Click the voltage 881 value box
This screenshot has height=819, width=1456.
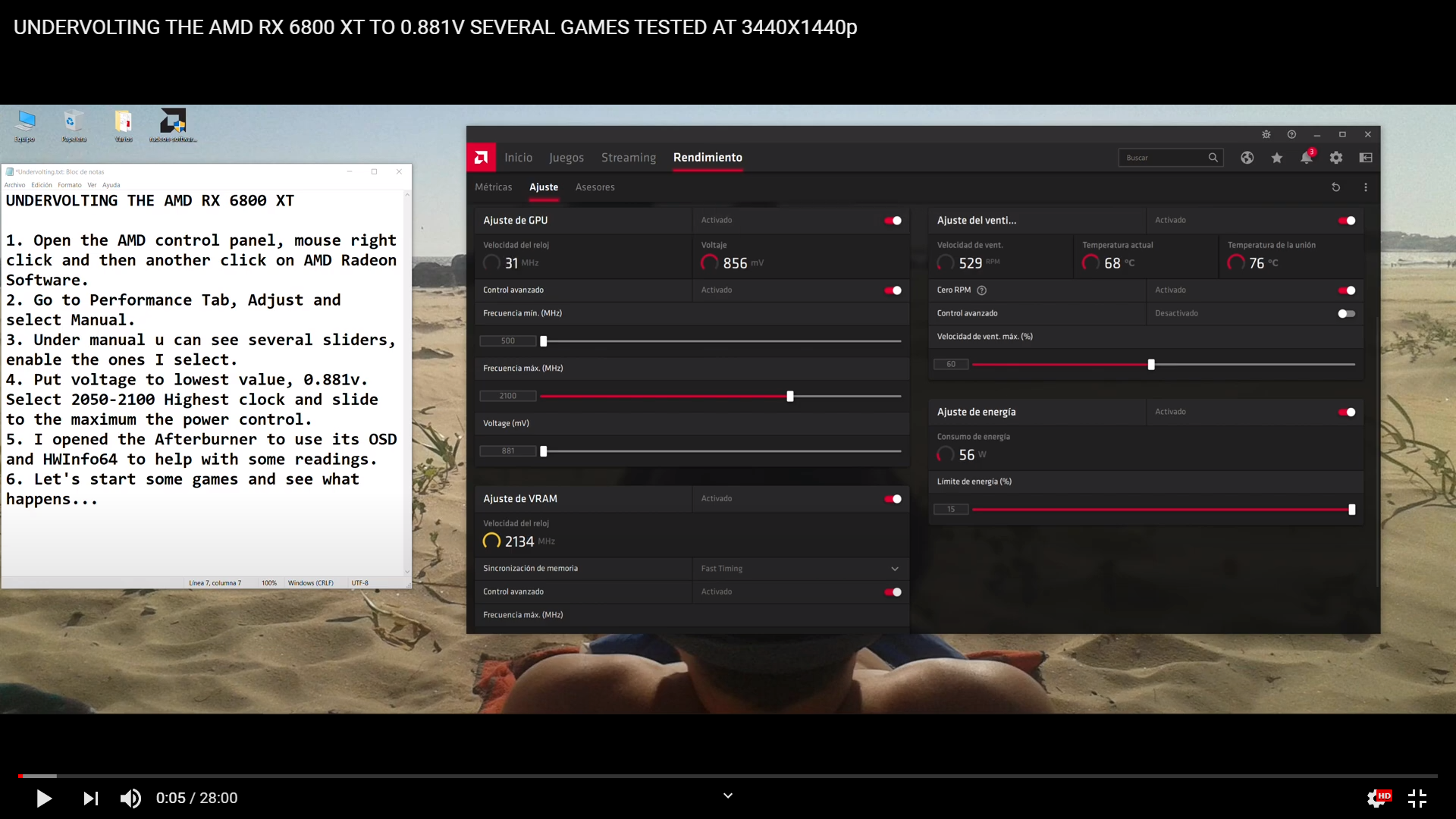click(508, 452)
